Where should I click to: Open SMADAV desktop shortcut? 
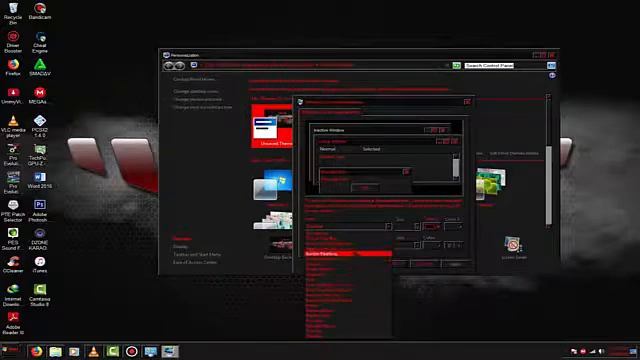tap(40, 67)
